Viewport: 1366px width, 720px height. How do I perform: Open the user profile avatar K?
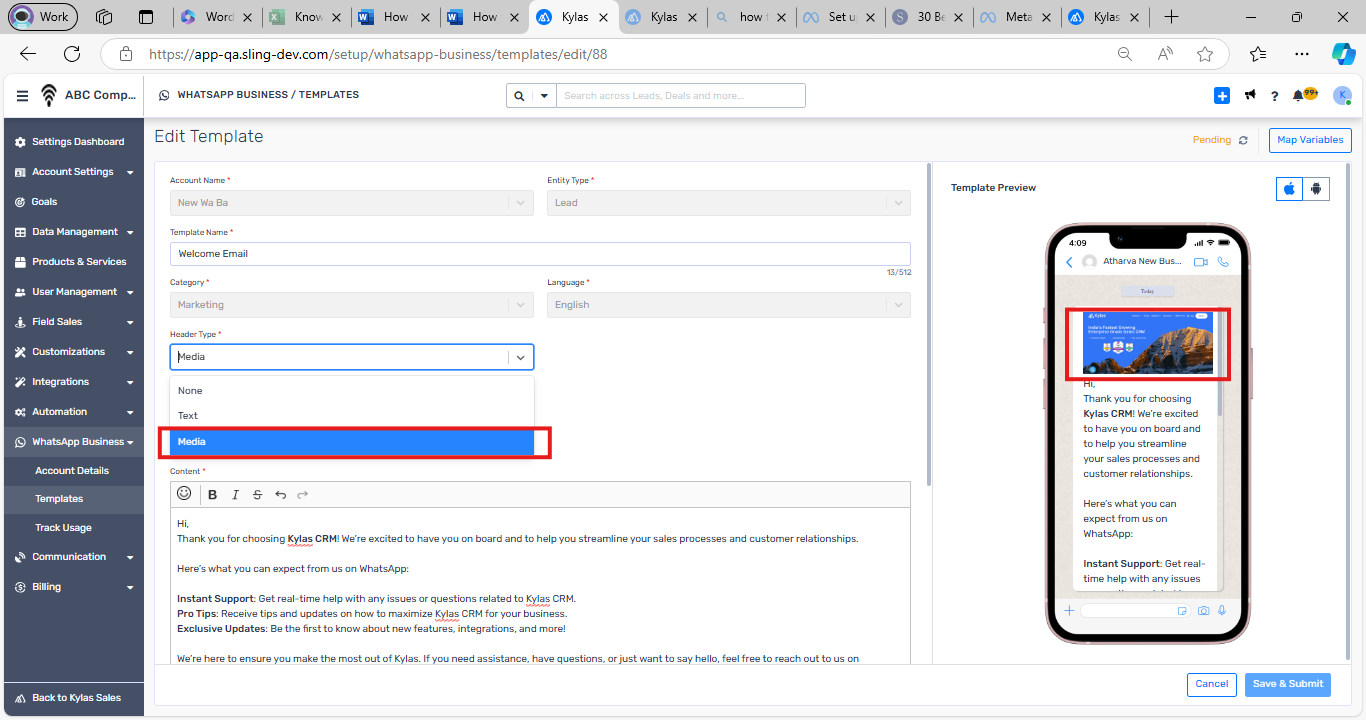[1342, 95]
